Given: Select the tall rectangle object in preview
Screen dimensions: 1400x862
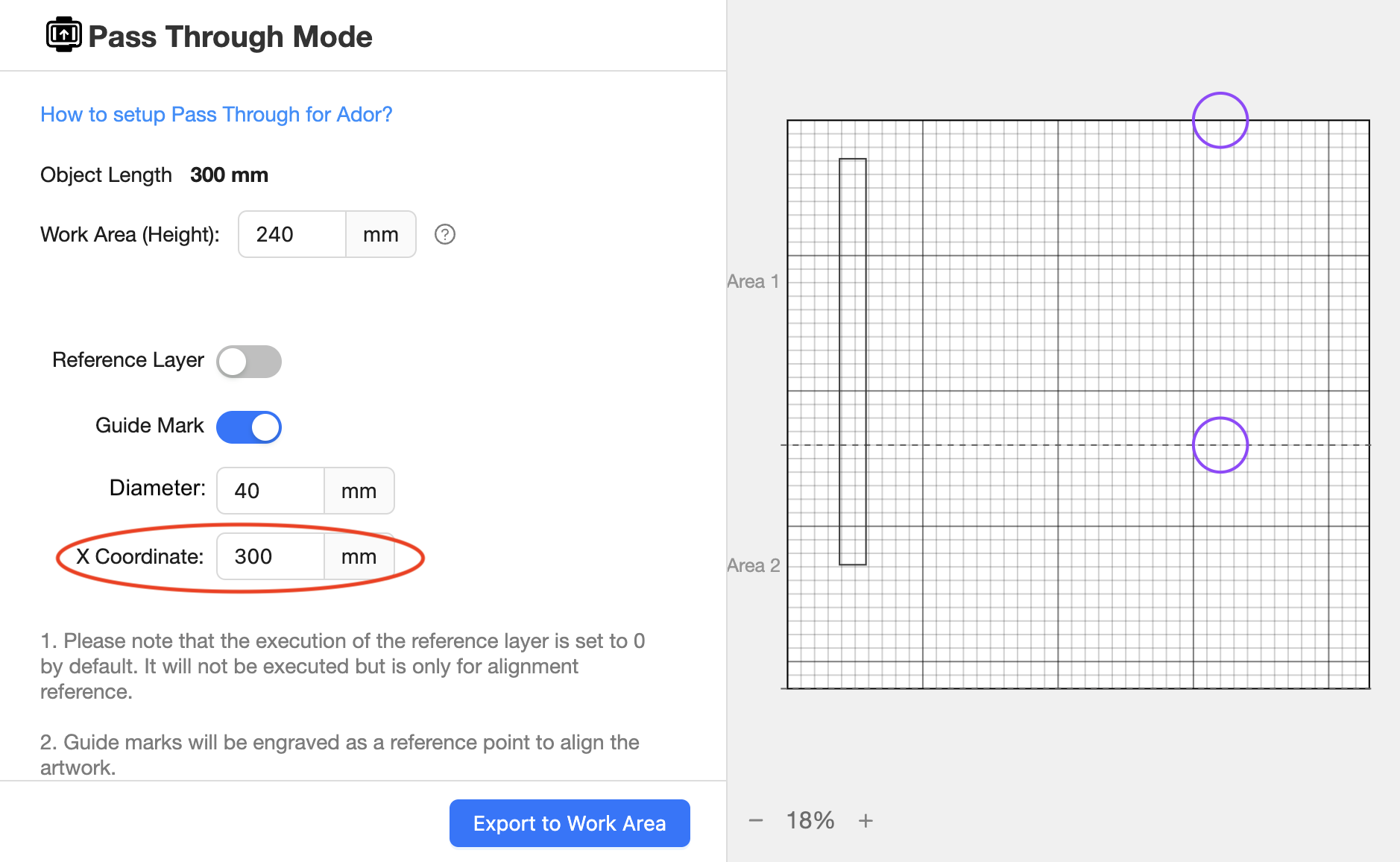Looking at the screenshot, I should pyautogui.click(x=853, y=362).
